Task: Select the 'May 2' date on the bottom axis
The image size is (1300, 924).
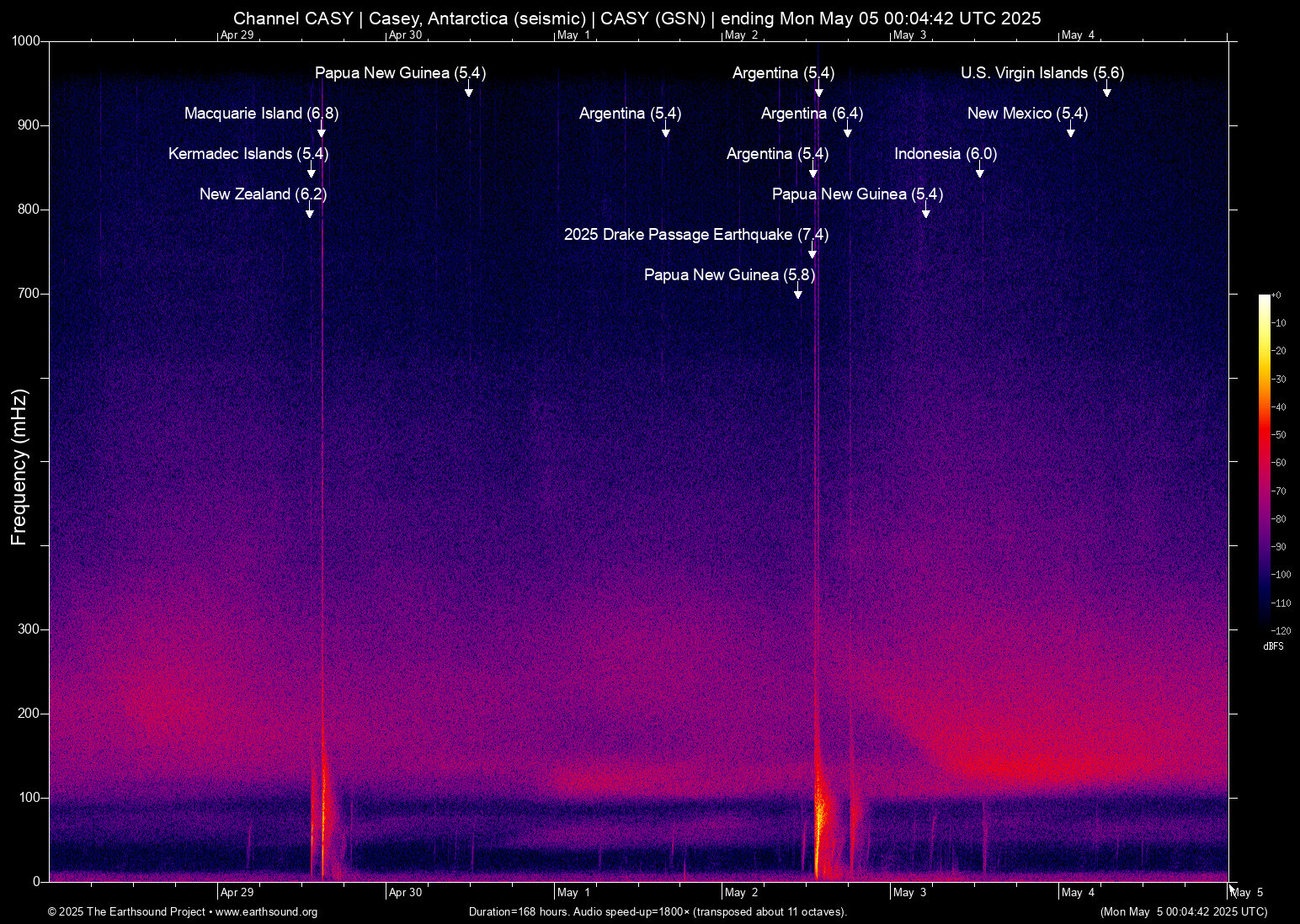Action: click(742, 893)
